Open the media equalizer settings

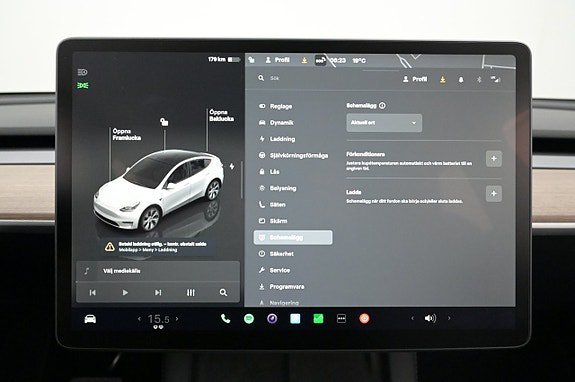(x=191, y=293)
